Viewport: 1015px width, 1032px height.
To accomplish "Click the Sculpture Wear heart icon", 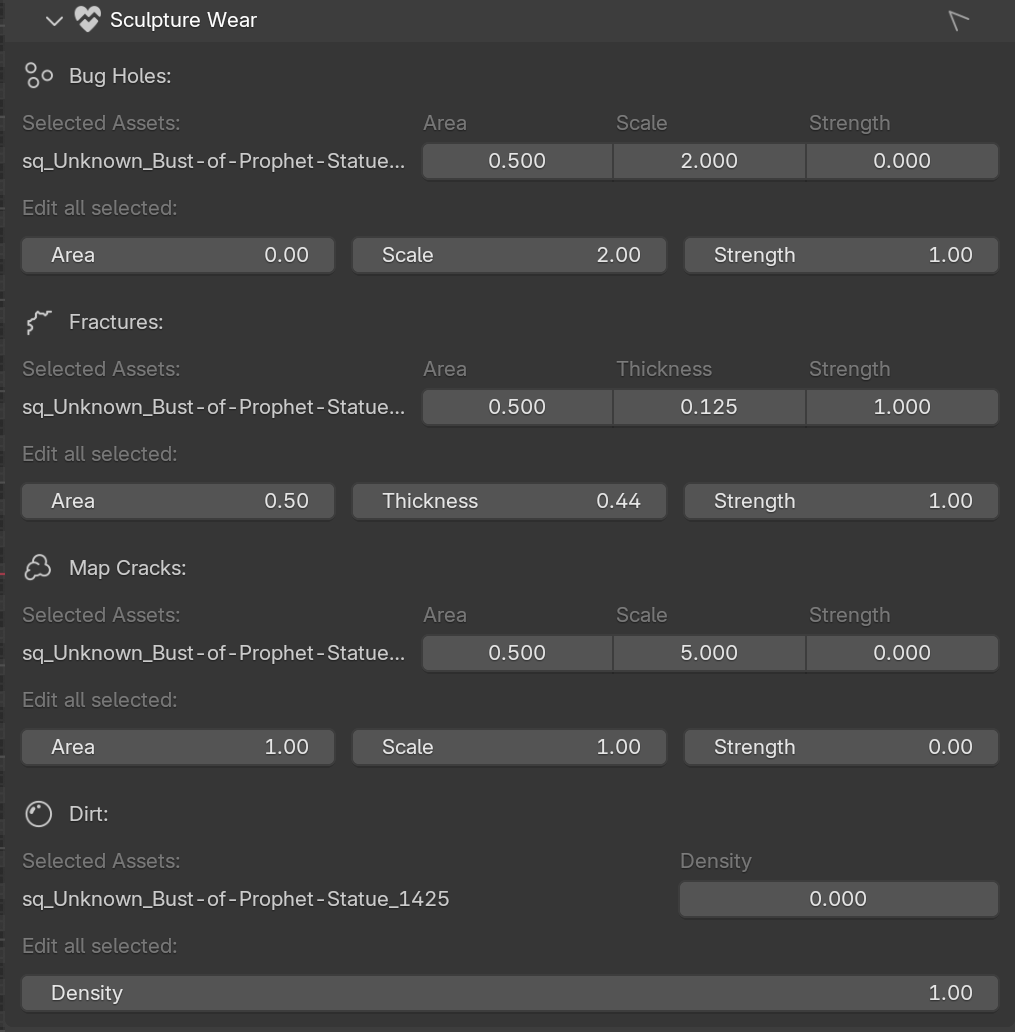I will click(88, 20).
